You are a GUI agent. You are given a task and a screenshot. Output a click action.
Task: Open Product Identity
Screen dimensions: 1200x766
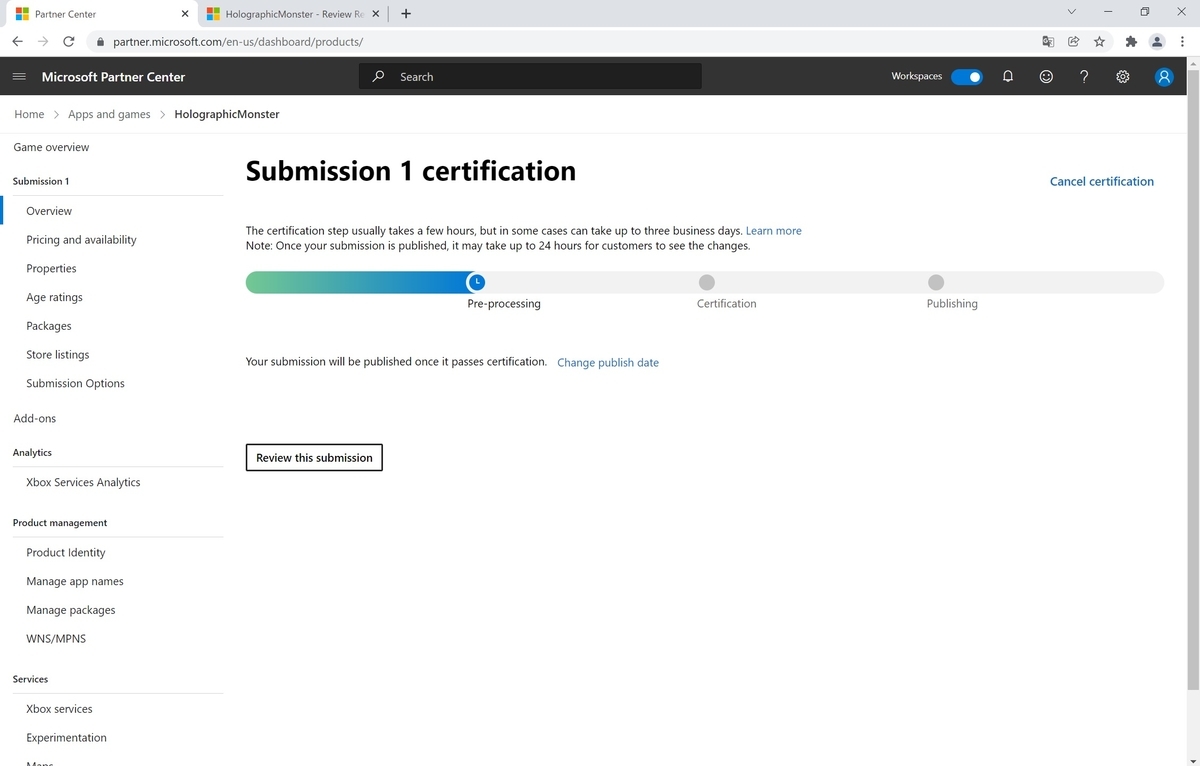click(66, 552)
